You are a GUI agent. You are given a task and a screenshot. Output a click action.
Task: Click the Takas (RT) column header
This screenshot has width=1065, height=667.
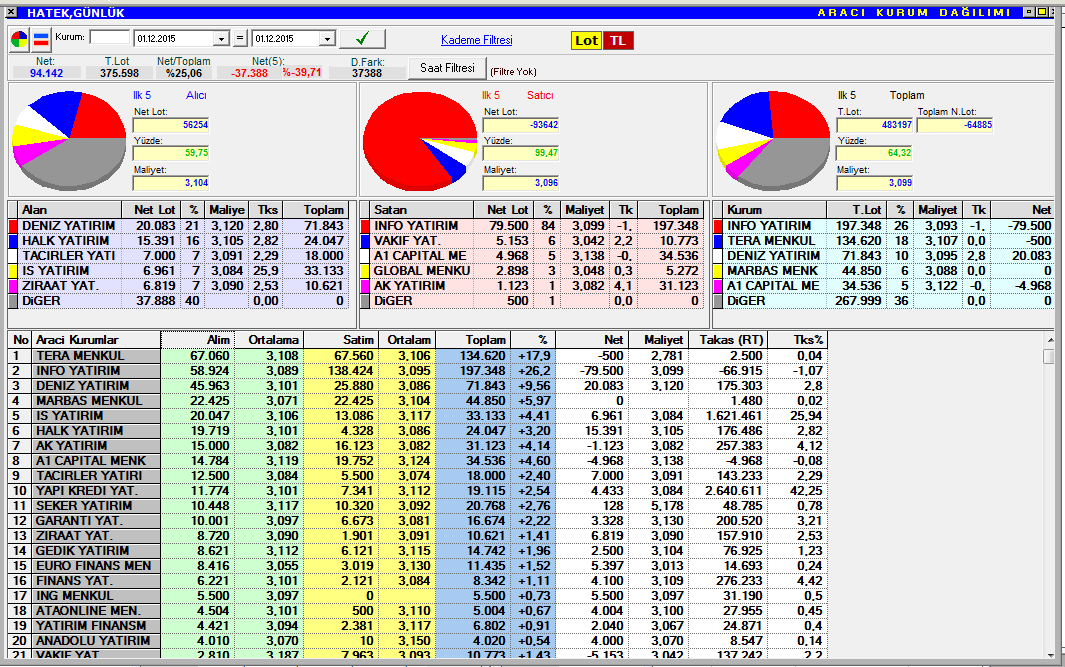[x=727, y=340]
